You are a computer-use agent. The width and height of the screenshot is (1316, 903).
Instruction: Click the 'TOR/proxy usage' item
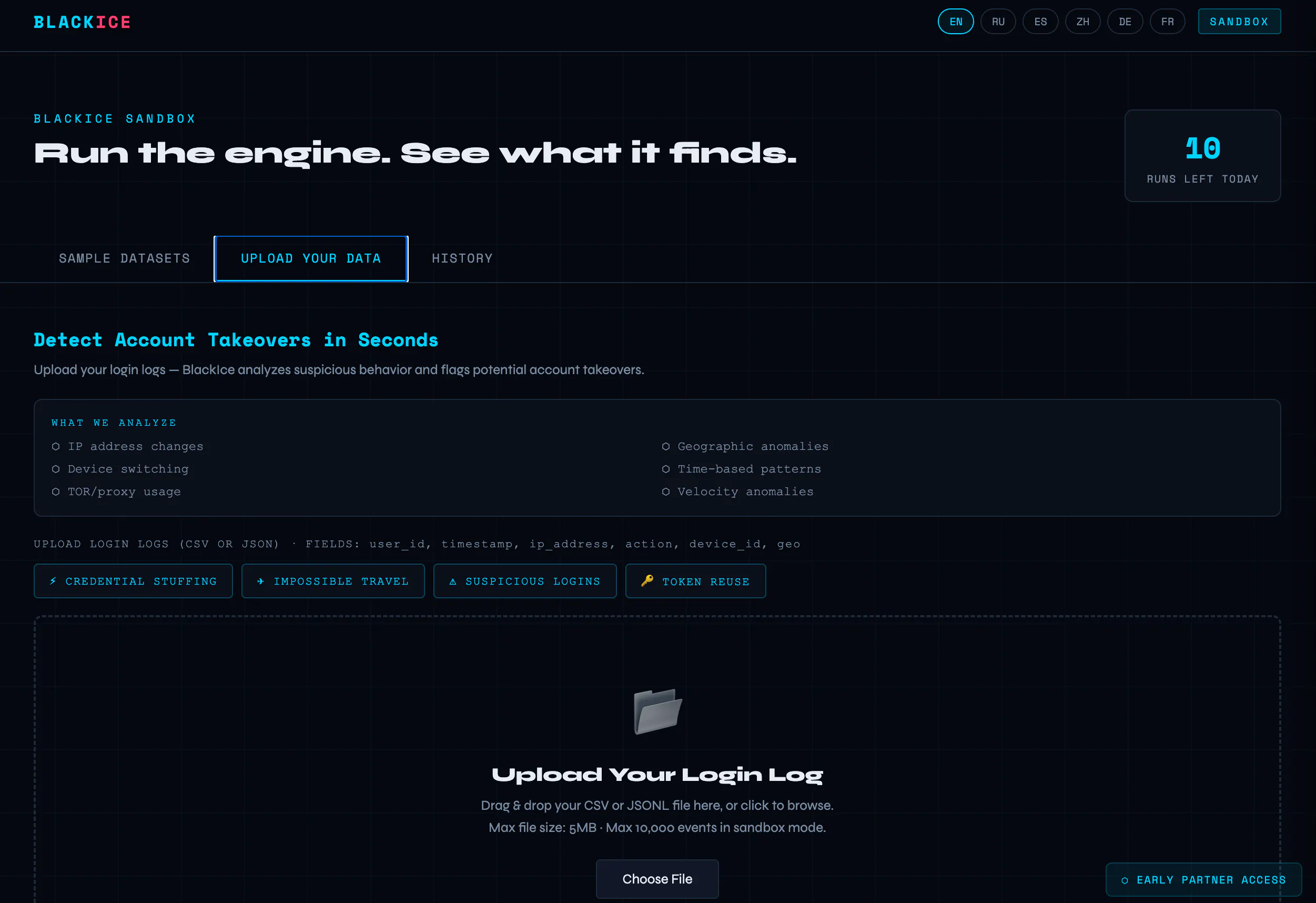click(x=125, y=491)
